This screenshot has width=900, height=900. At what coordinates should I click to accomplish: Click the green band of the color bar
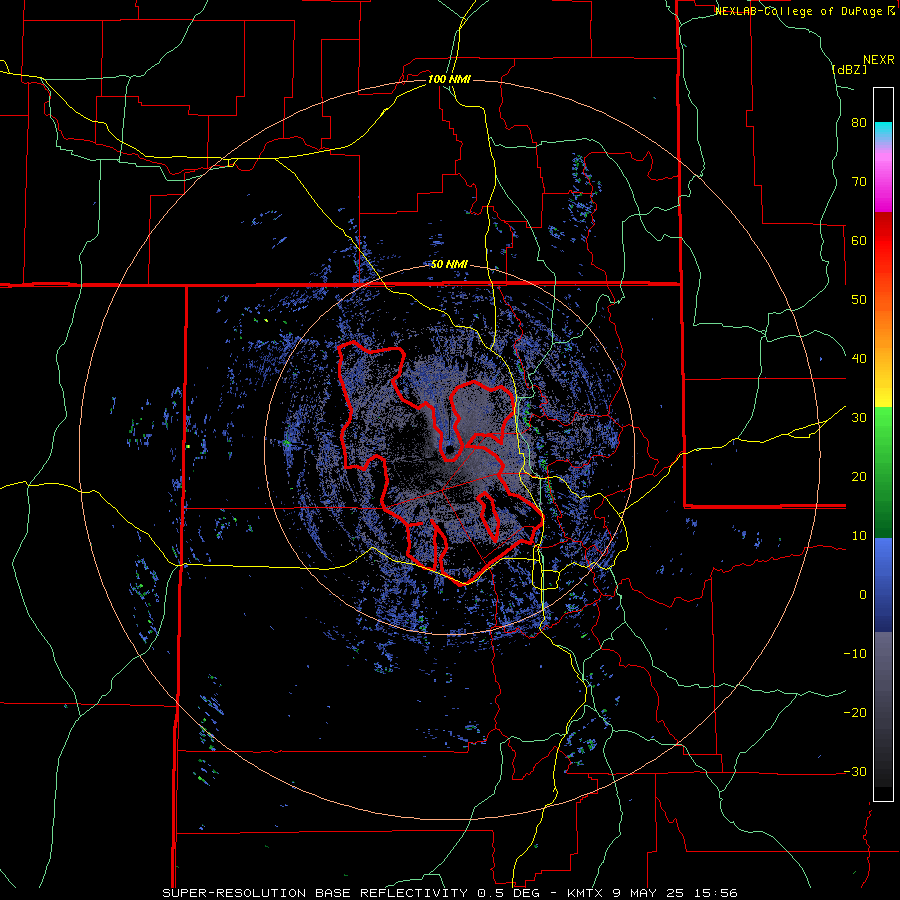883,472
